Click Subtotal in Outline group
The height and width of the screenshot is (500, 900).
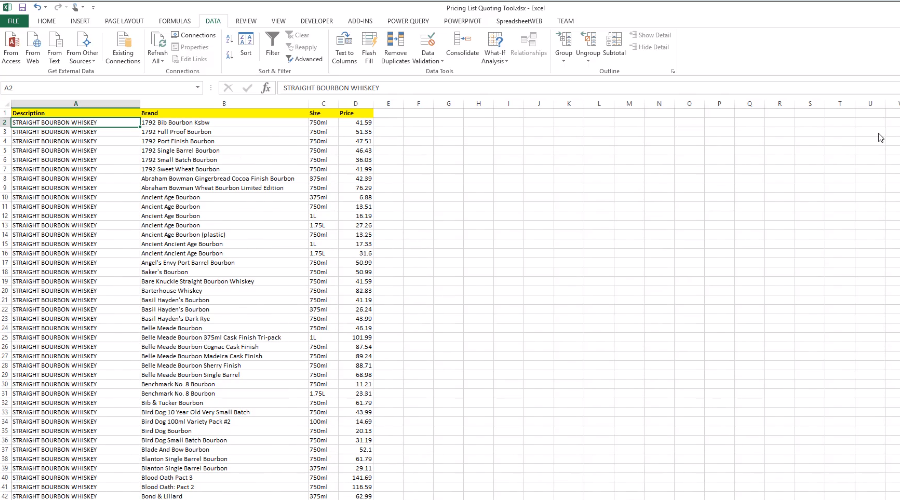coord(614,45)
